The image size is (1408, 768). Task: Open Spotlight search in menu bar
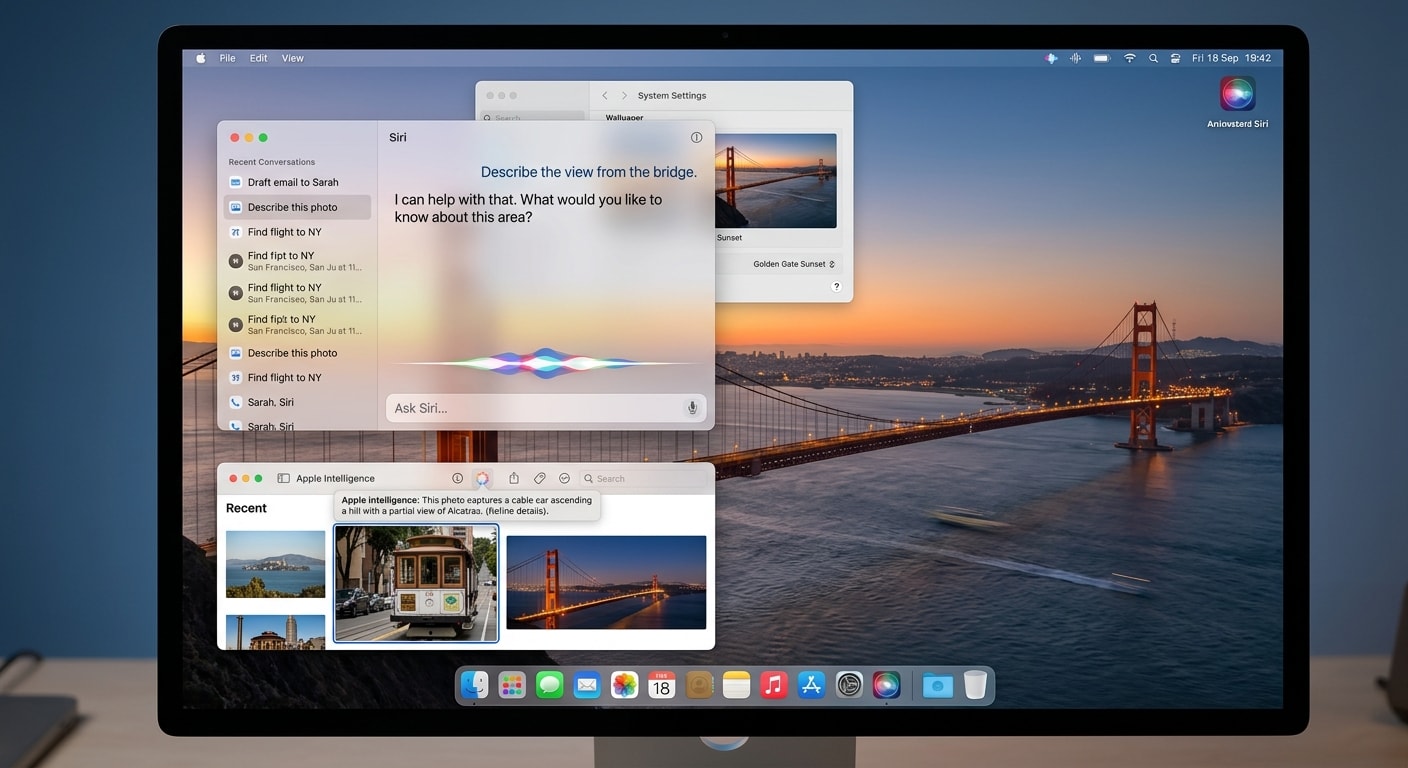pos(1154,58)
